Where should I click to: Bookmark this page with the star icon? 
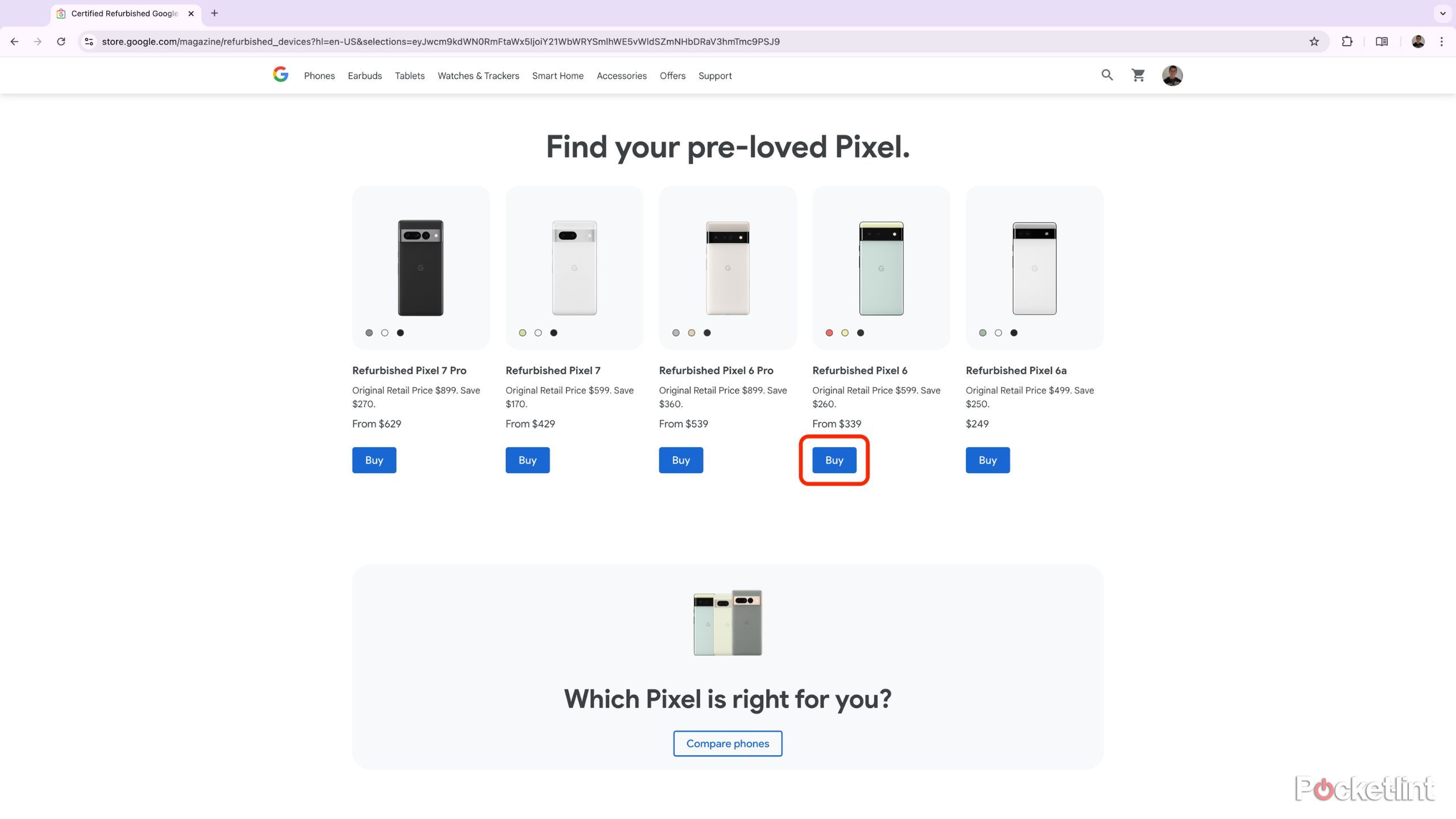[1314, 41]
